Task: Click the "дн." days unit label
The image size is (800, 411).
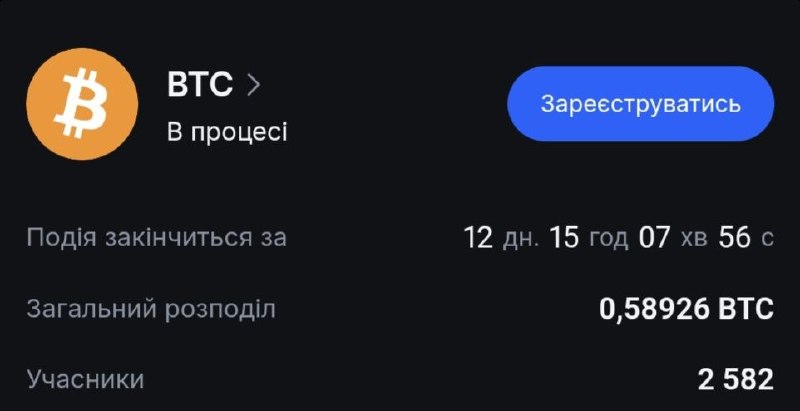Action: click(521, 239)
